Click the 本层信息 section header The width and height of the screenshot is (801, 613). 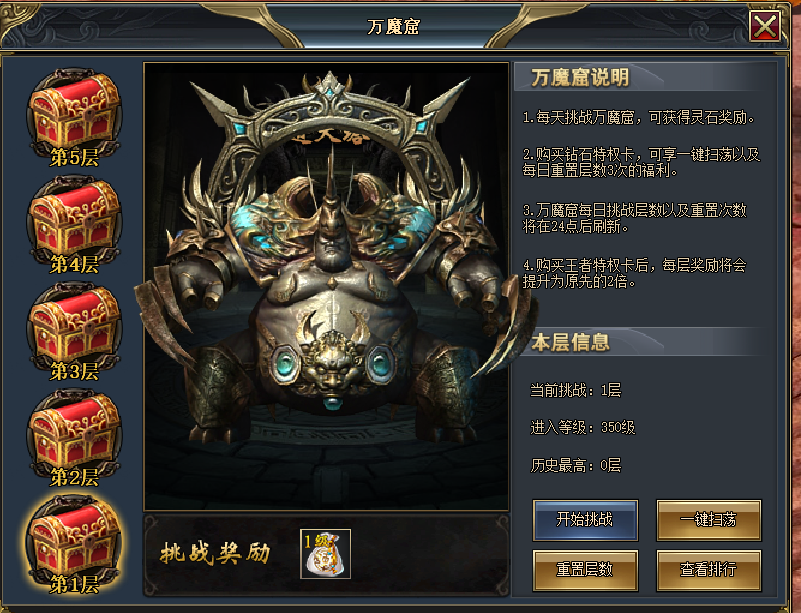pyautogui.click(x=570, y=342)
